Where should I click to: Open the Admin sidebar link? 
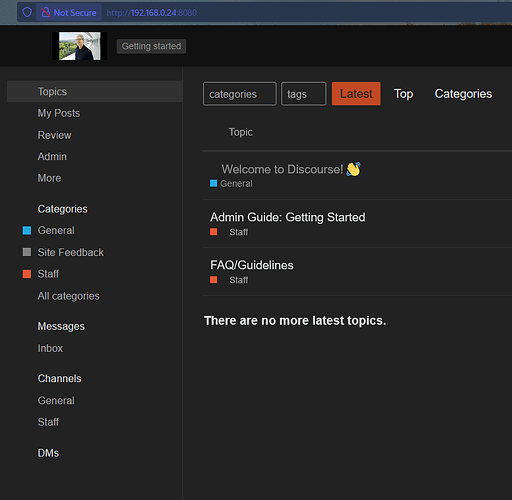click(52, 156)
